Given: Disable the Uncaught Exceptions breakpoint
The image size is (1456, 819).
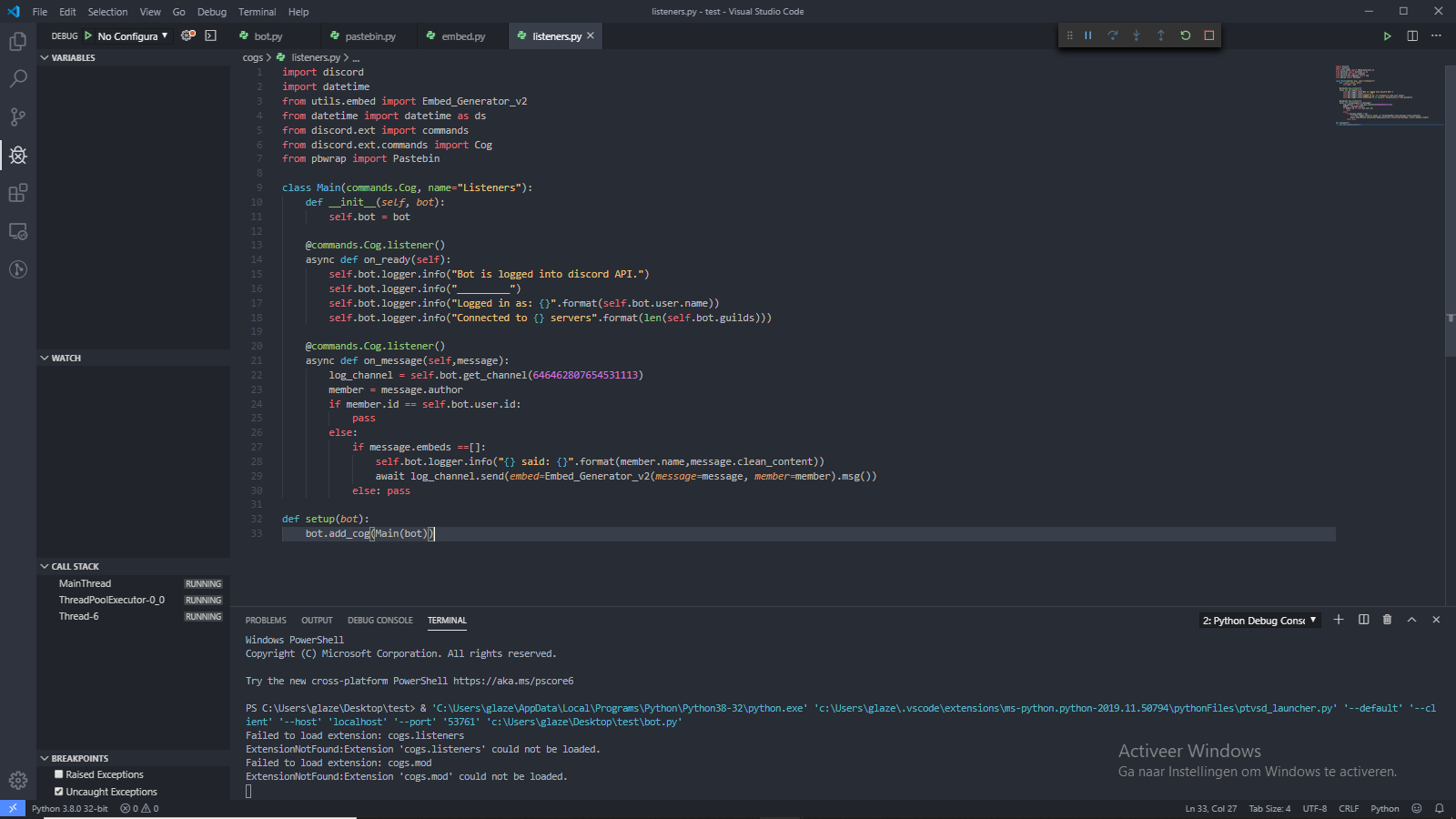Looking at the screenshot, I should (x=59, y=791).
